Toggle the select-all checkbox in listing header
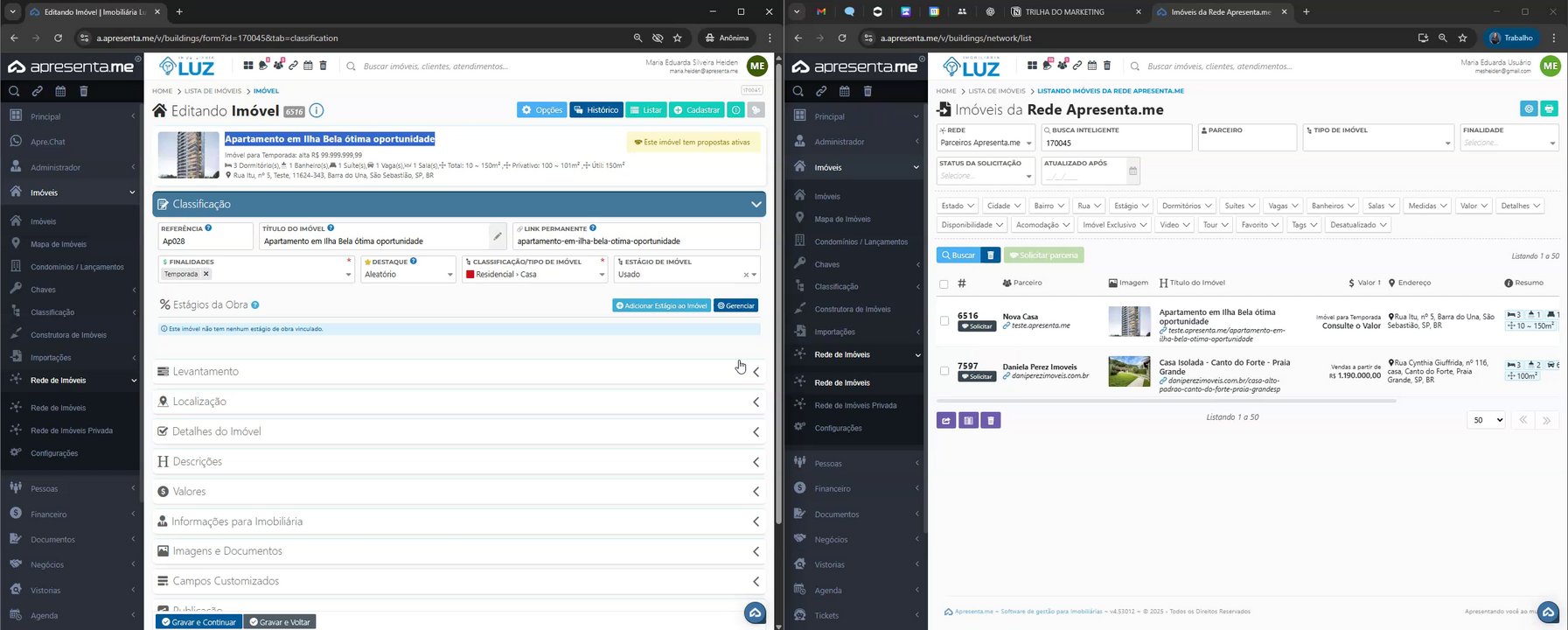The height and width of the screenshot is (630, 1568). [944, 283]
